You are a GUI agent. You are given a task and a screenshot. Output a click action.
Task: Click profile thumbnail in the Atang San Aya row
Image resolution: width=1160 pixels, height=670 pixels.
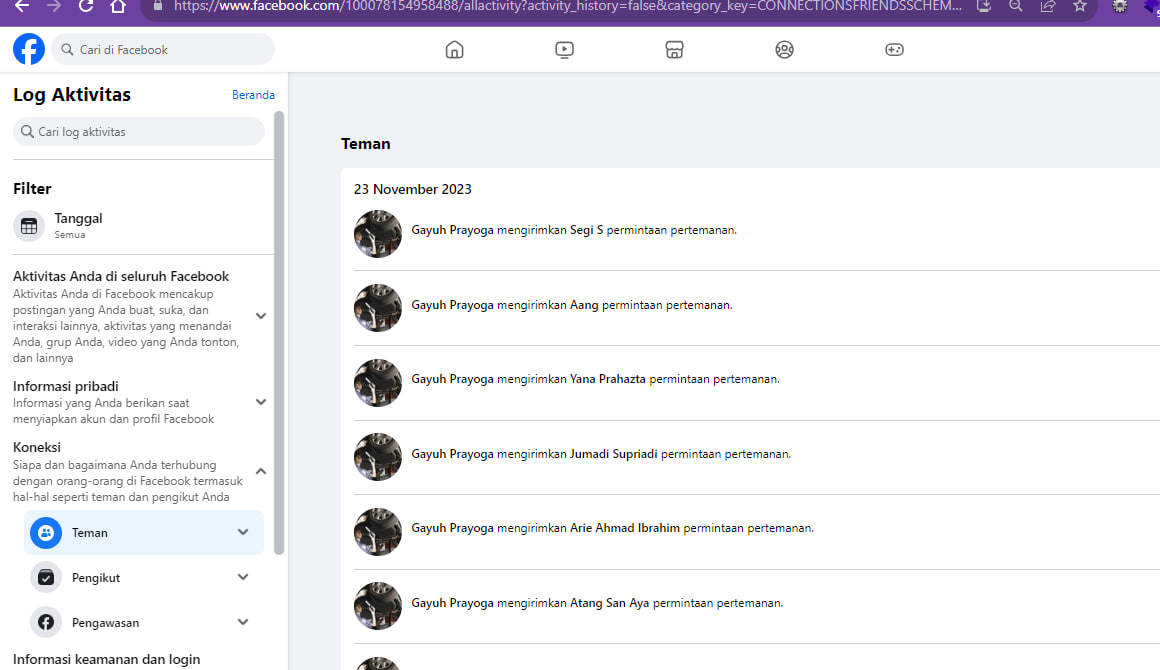click(x=377, y=606)
